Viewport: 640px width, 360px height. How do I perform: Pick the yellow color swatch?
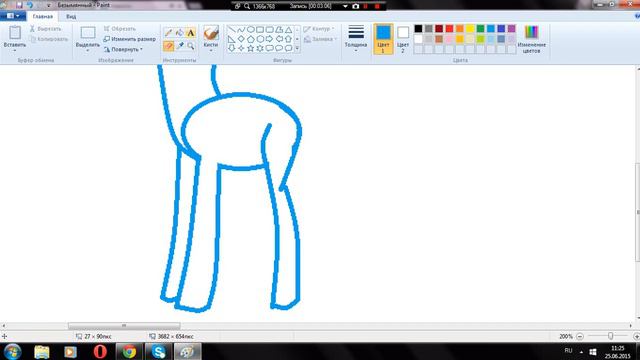click(470, 29)
